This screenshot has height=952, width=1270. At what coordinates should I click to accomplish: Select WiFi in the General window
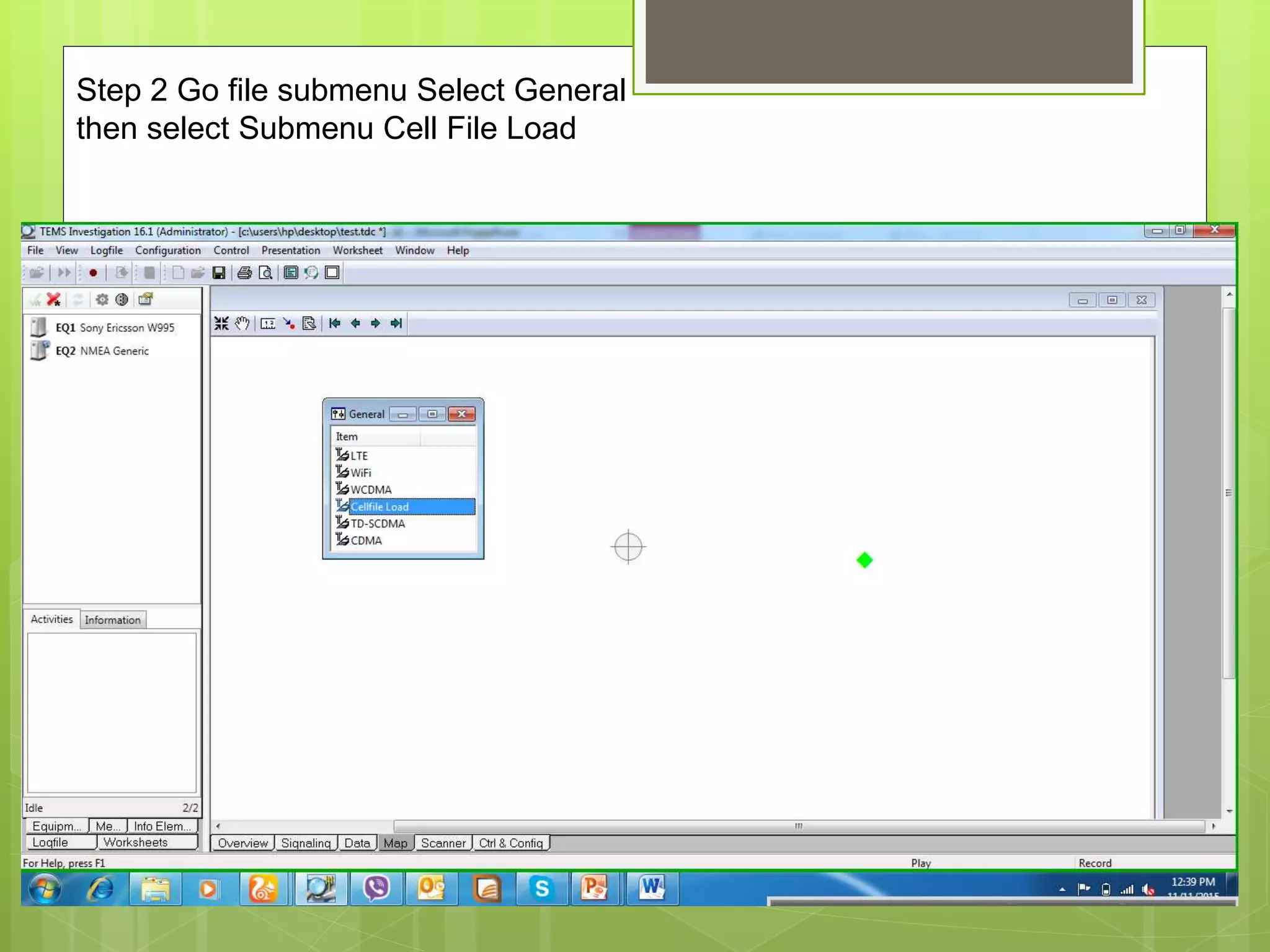361,473
